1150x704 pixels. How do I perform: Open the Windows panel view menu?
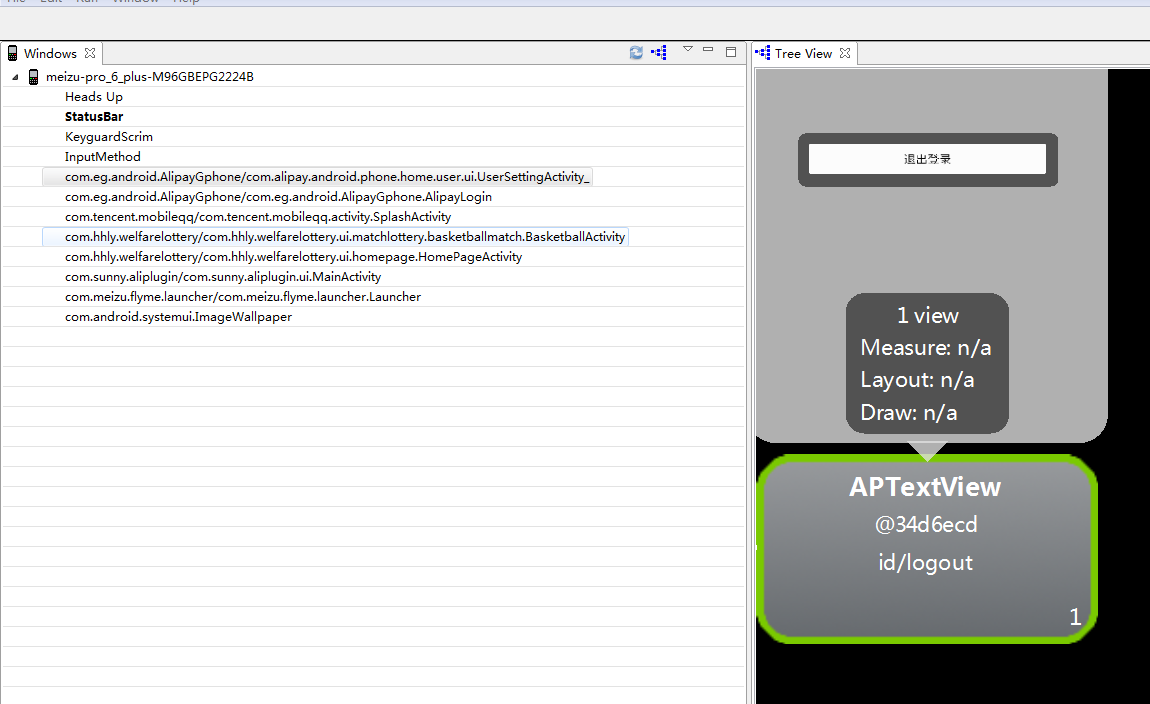point(687,49)
